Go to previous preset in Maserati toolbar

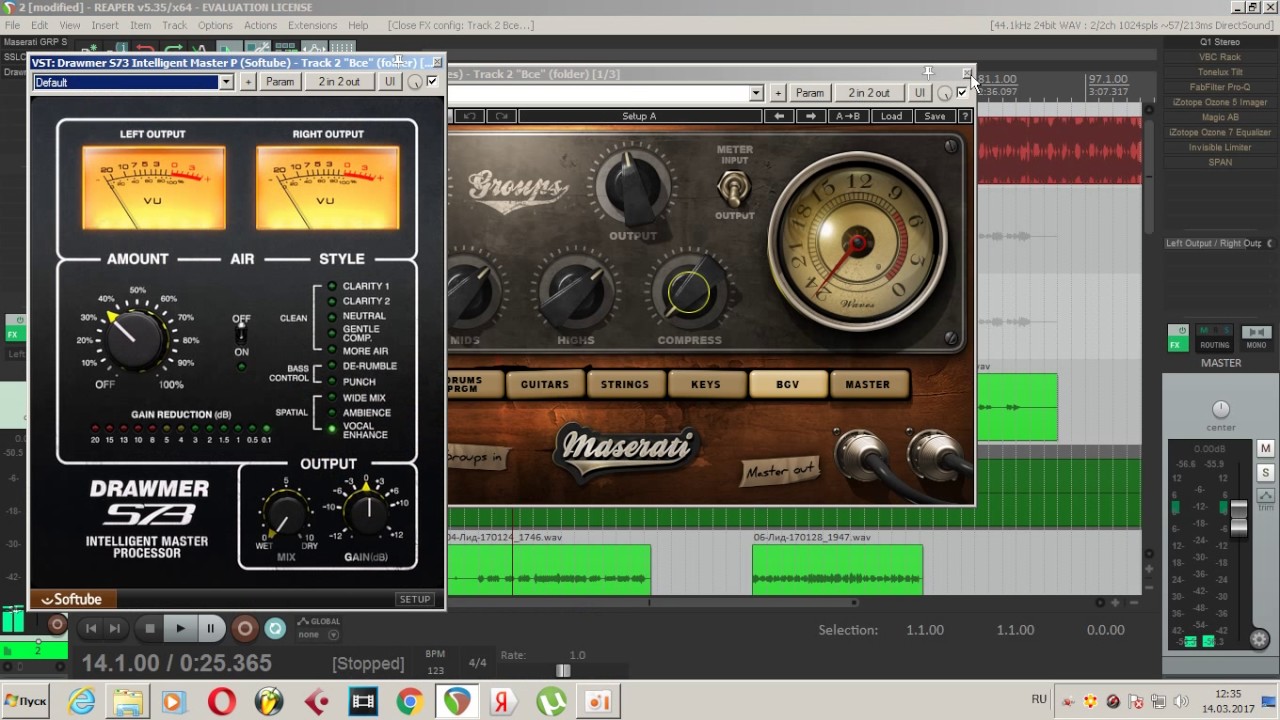tap(779, 116)
